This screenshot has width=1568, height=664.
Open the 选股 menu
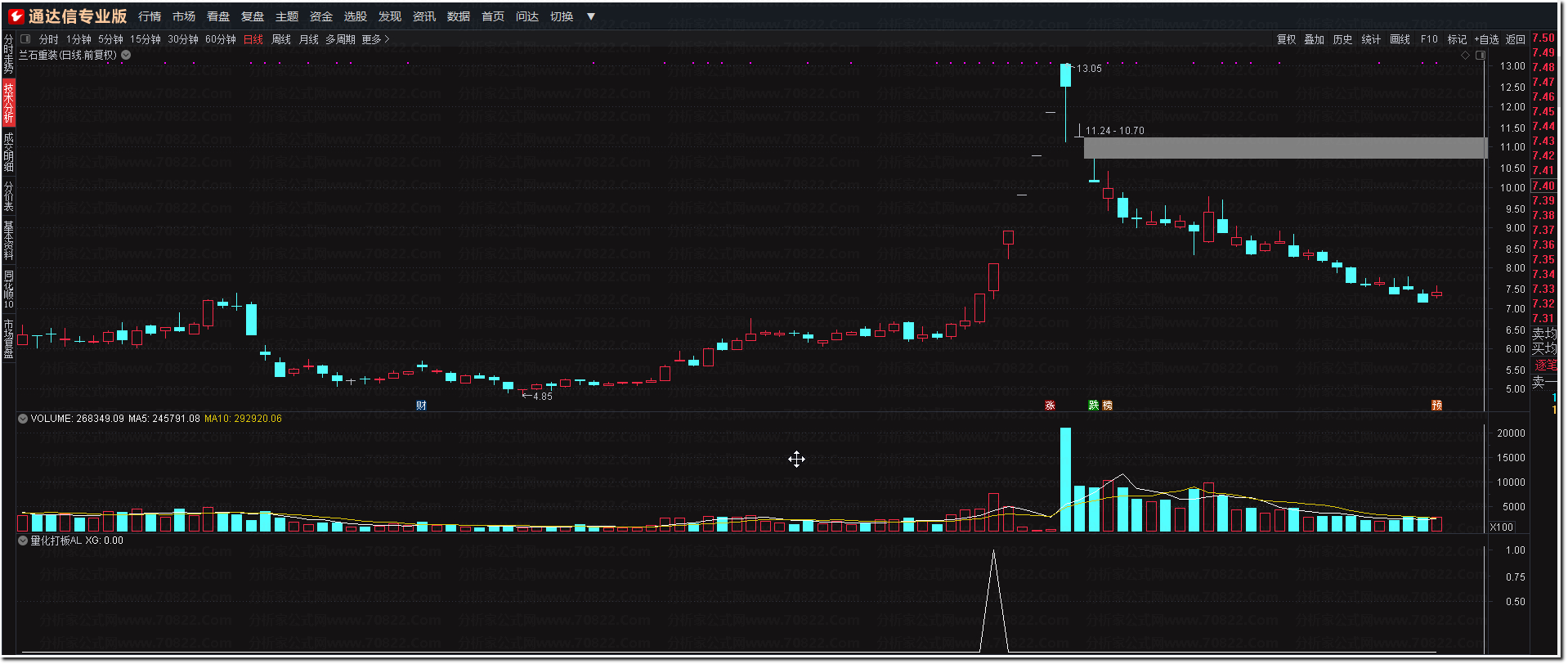[x=356, y=16]
